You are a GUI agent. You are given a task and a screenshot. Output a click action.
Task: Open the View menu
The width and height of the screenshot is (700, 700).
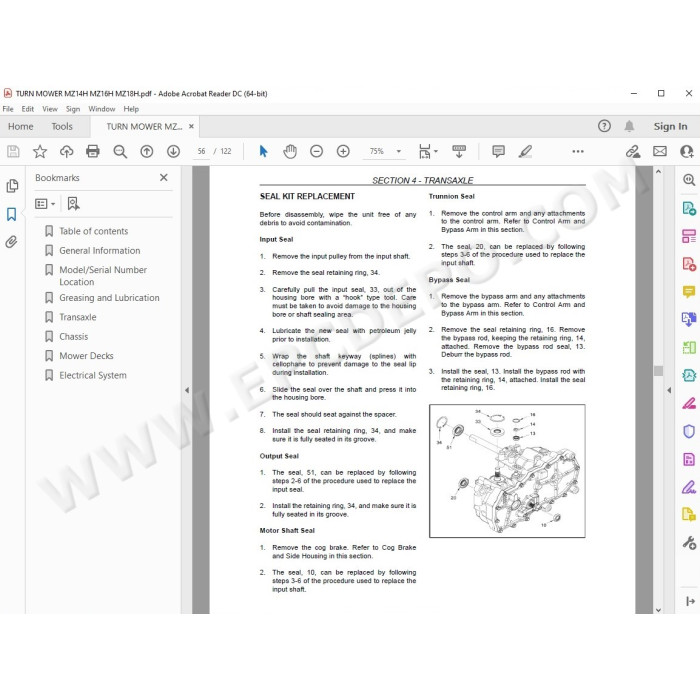[50, 109]
